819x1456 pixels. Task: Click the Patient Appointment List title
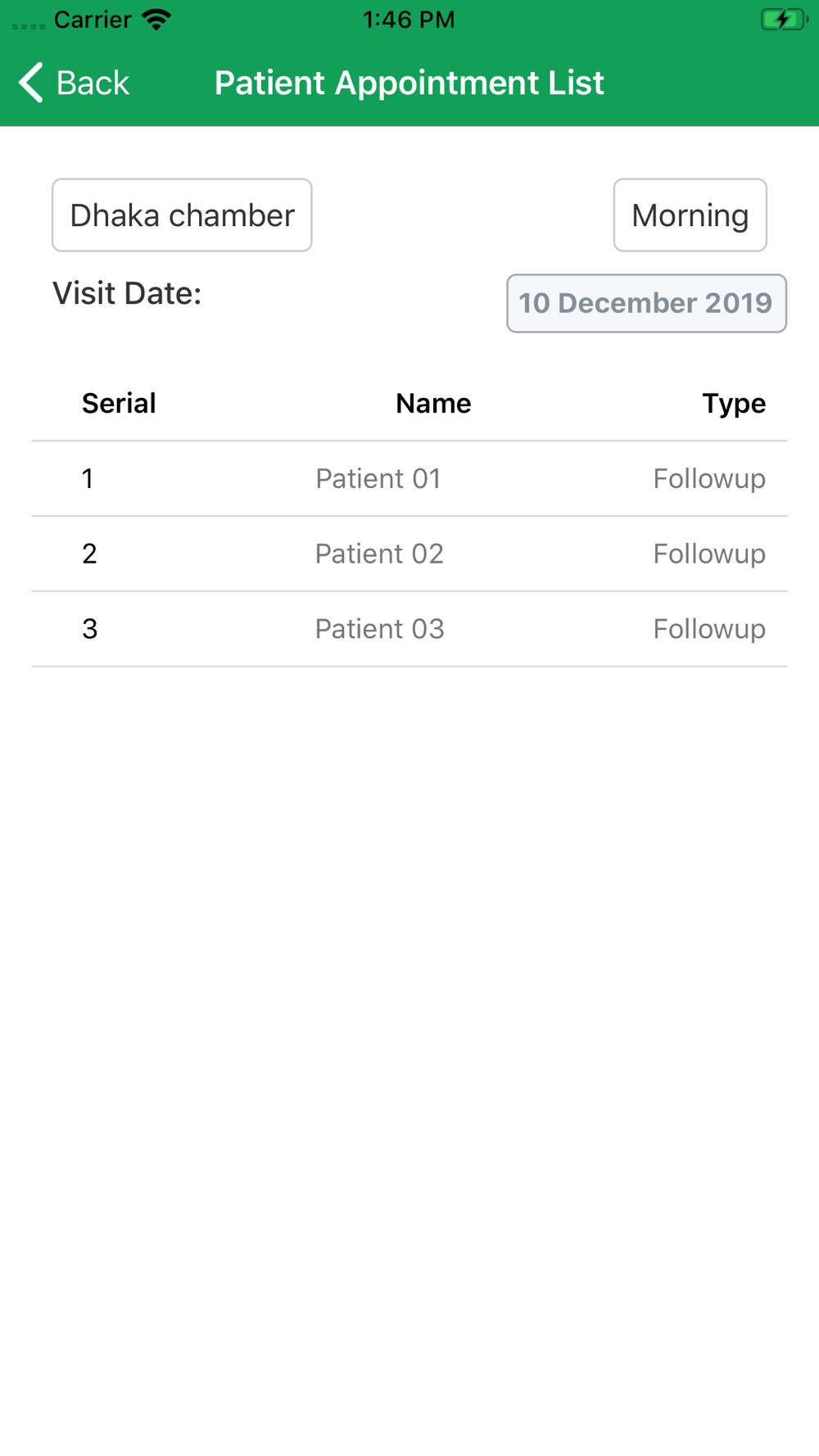pos(409,83)
